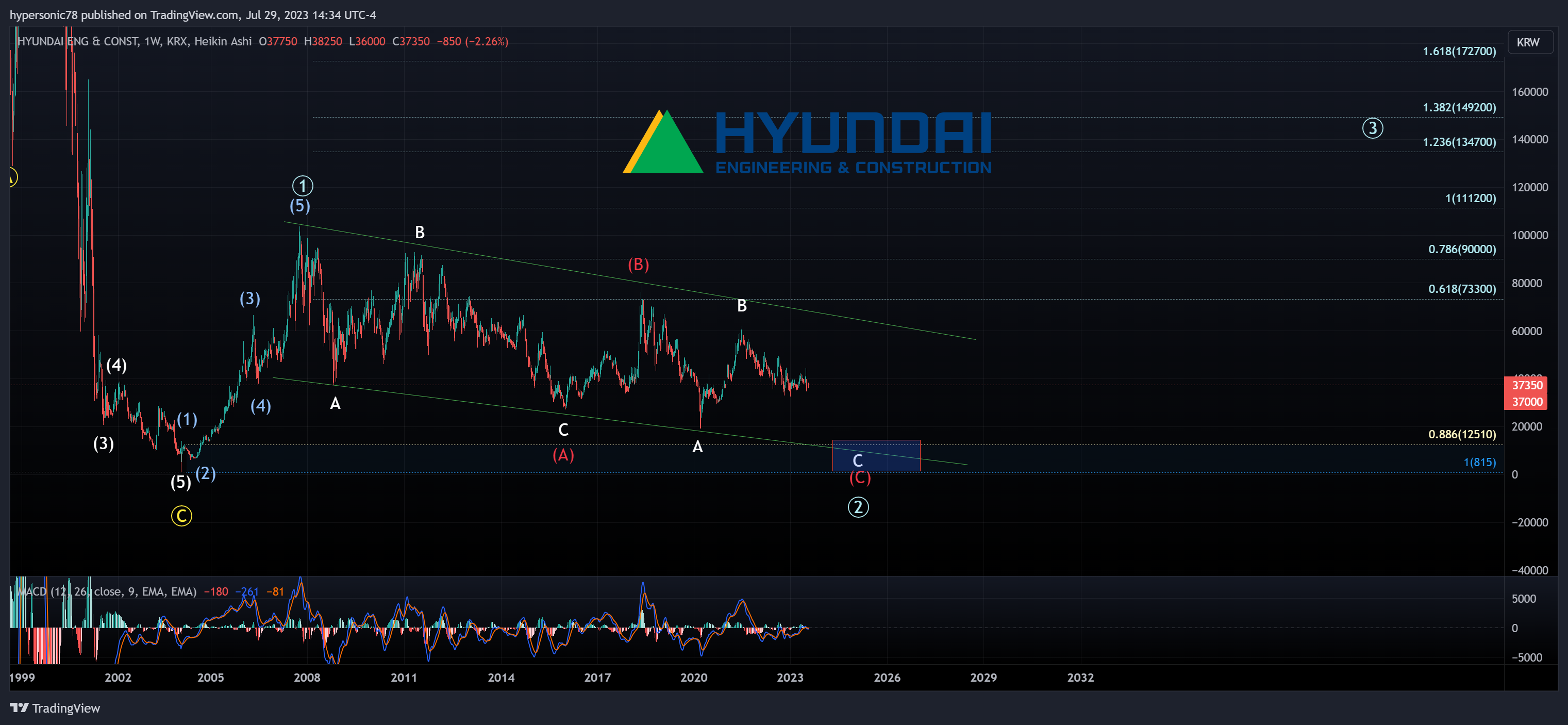Click the −20000 price axis label
The height and width of the screenshot is (725, 1568).
point(1530,522)
